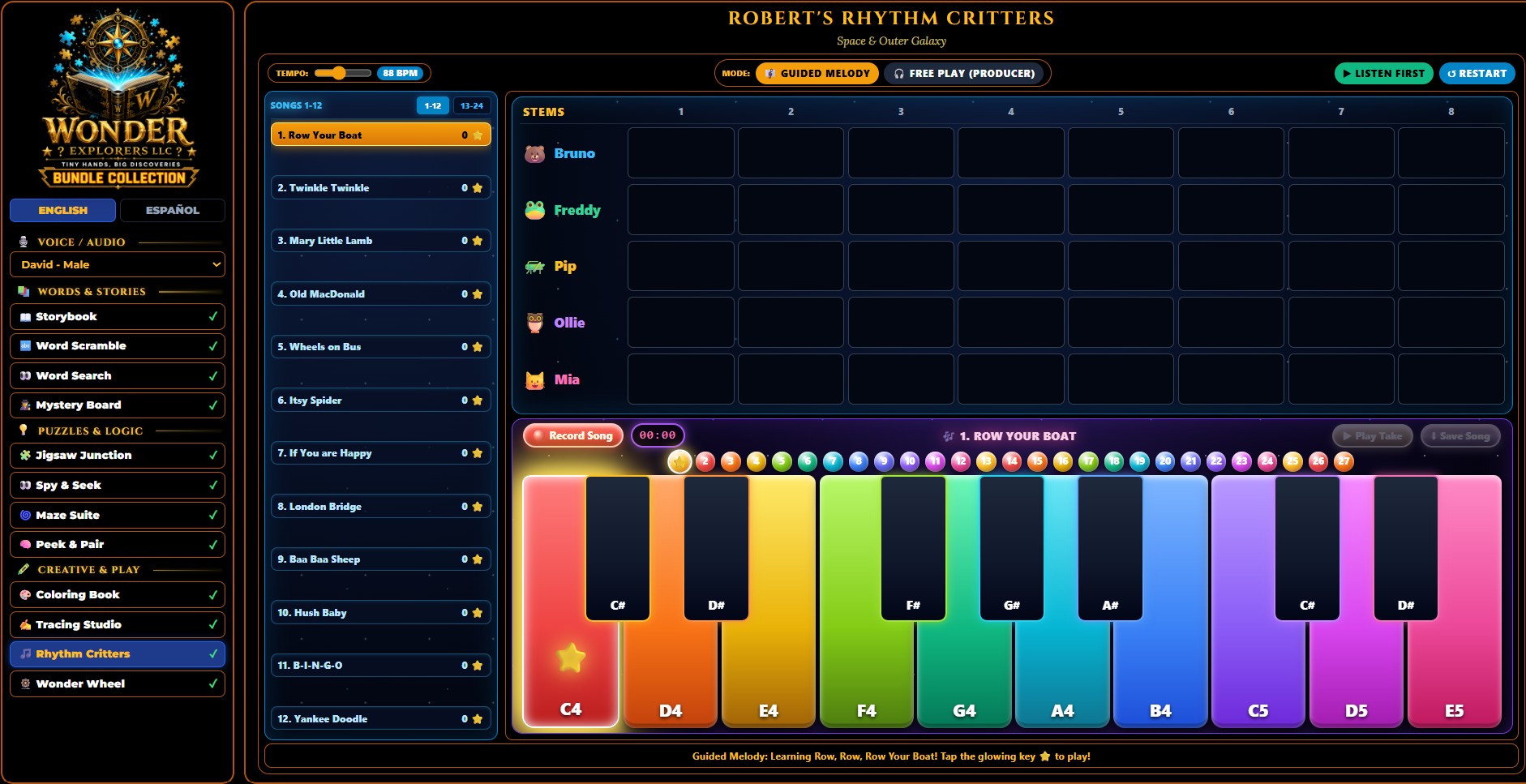Click note marker 5 in melody sequence
This screenshot has height=784, width=1526.
pos(782,461)
